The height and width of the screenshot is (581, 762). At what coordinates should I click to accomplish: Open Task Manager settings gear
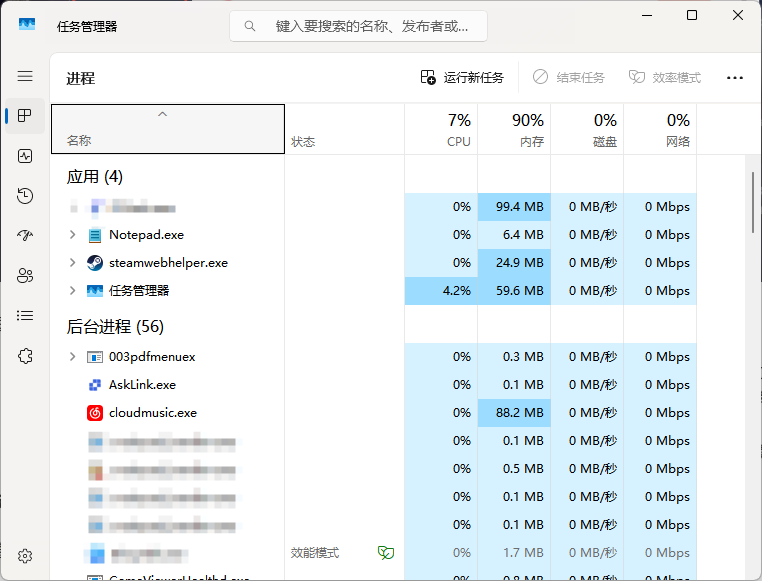[25, 556]
